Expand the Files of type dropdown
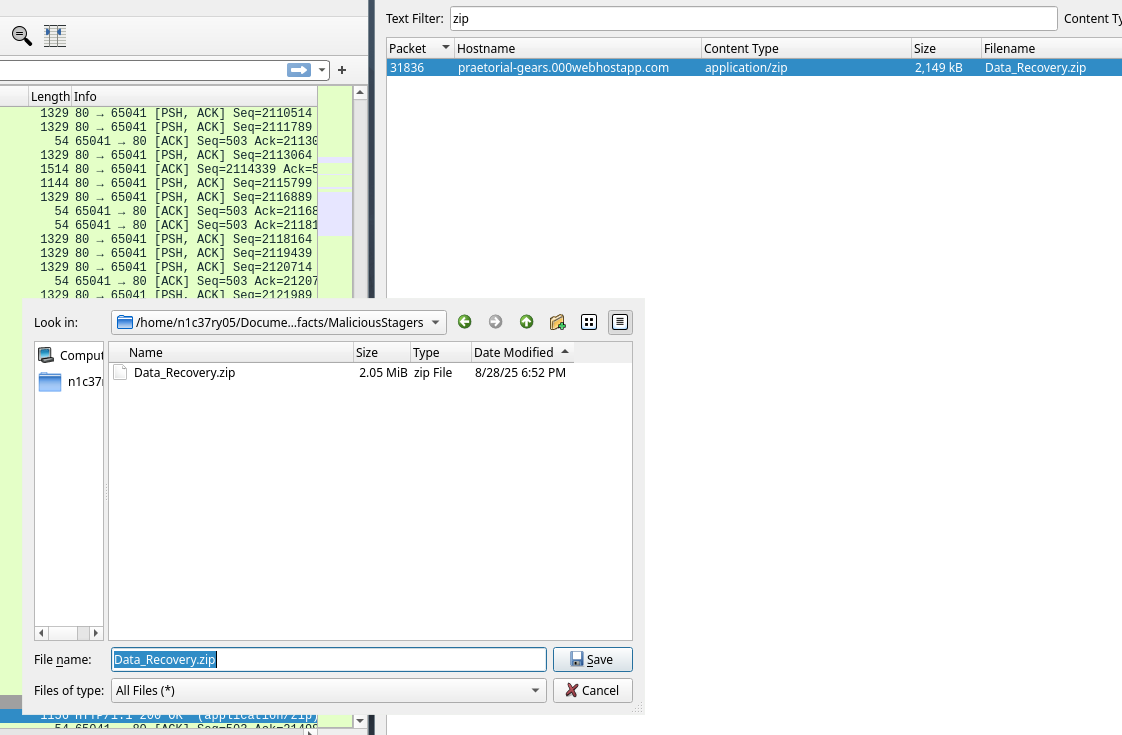Viewport: 1122px width, 735px height. [536, 690]
